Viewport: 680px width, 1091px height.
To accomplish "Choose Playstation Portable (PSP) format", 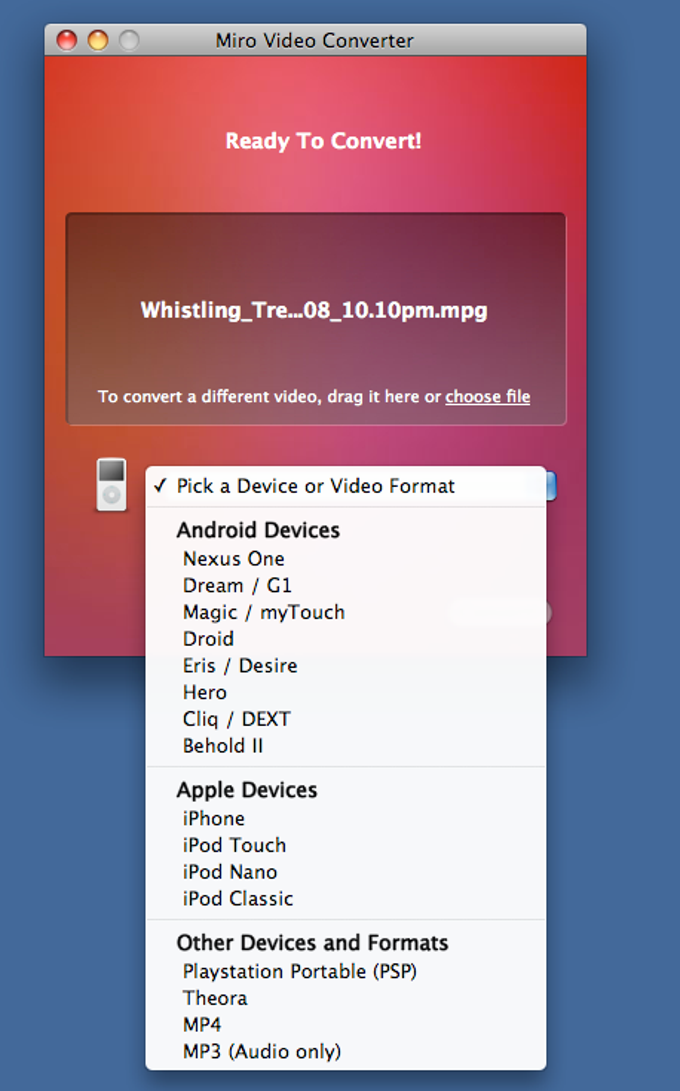I will tap(346, 971).
